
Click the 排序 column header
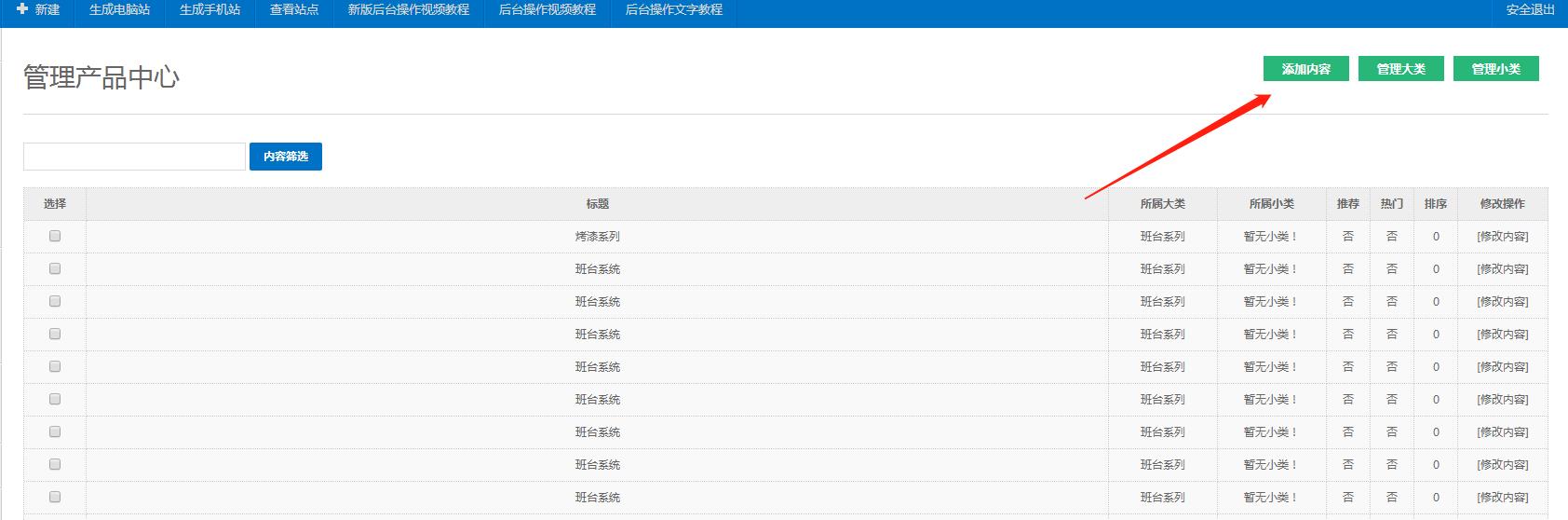tap(1435, 204)
